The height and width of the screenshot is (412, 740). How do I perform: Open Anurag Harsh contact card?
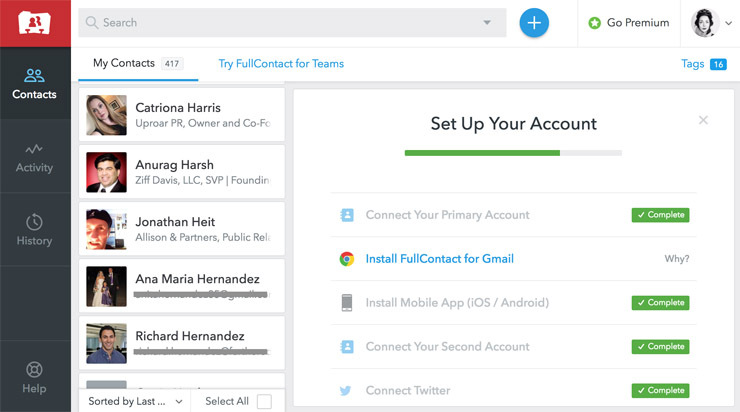tap(182, 172)
